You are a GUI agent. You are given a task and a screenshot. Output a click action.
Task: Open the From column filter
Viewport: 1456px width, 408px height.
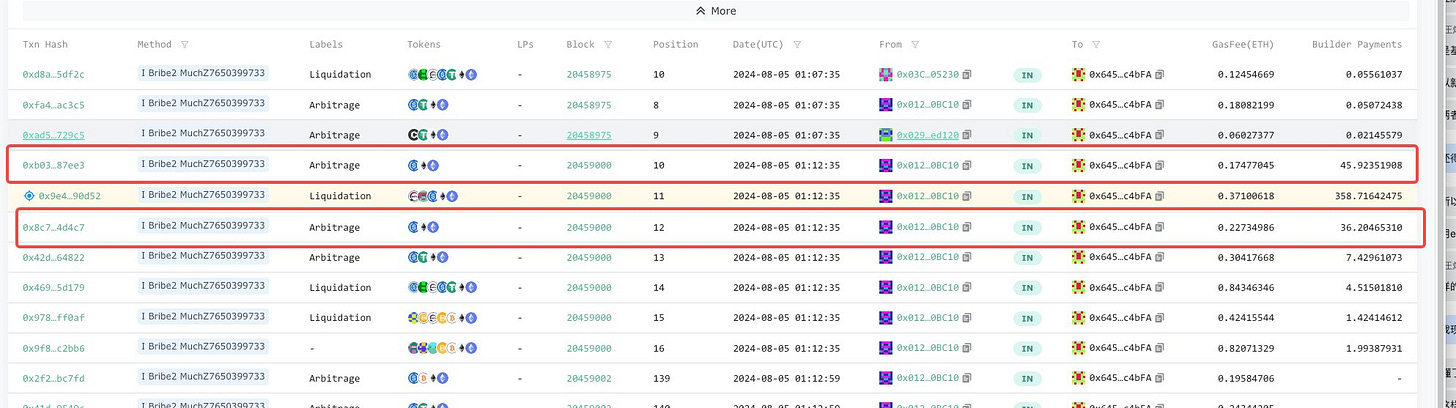click(915, 45)
